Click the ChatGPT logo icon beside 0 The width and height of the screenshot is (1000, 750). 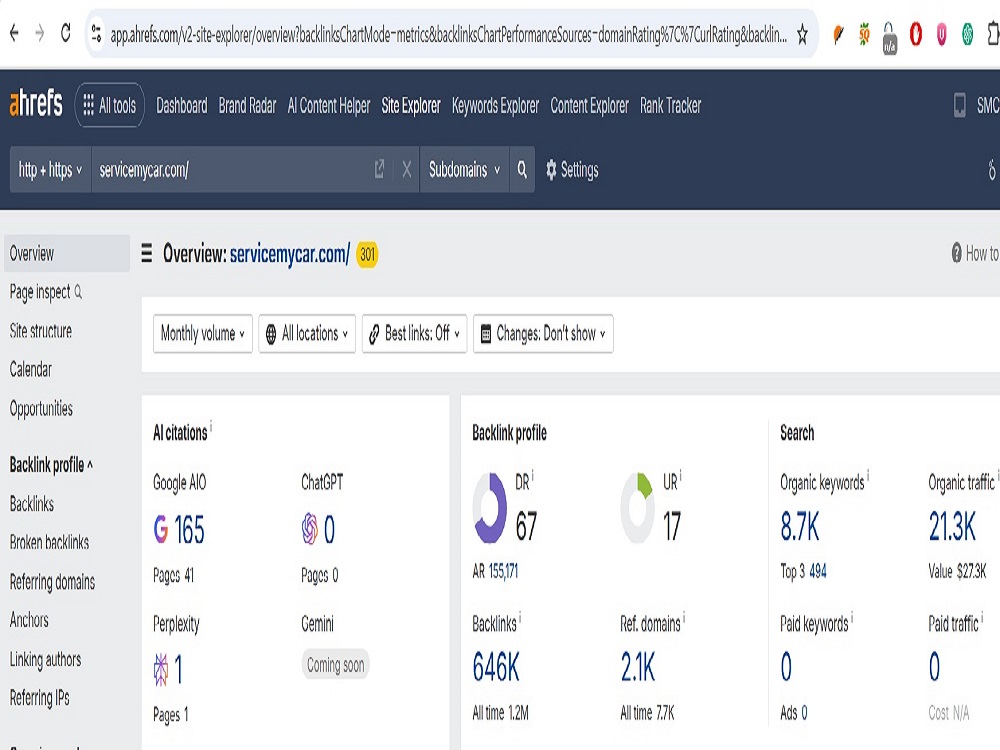tap(309, 529)
